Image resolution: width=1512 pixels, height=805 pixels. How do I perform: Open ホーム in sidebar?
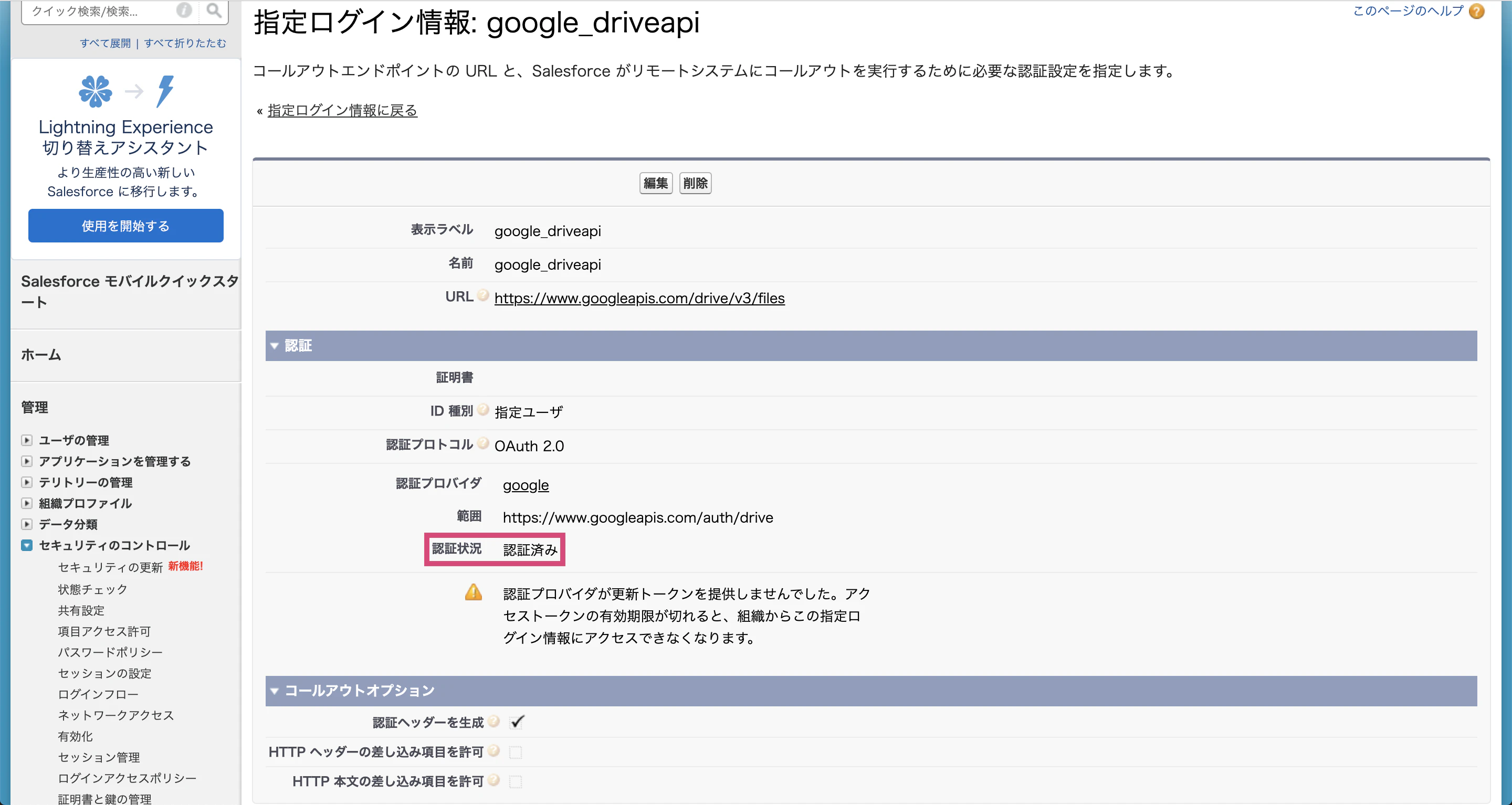coord(41,354)
